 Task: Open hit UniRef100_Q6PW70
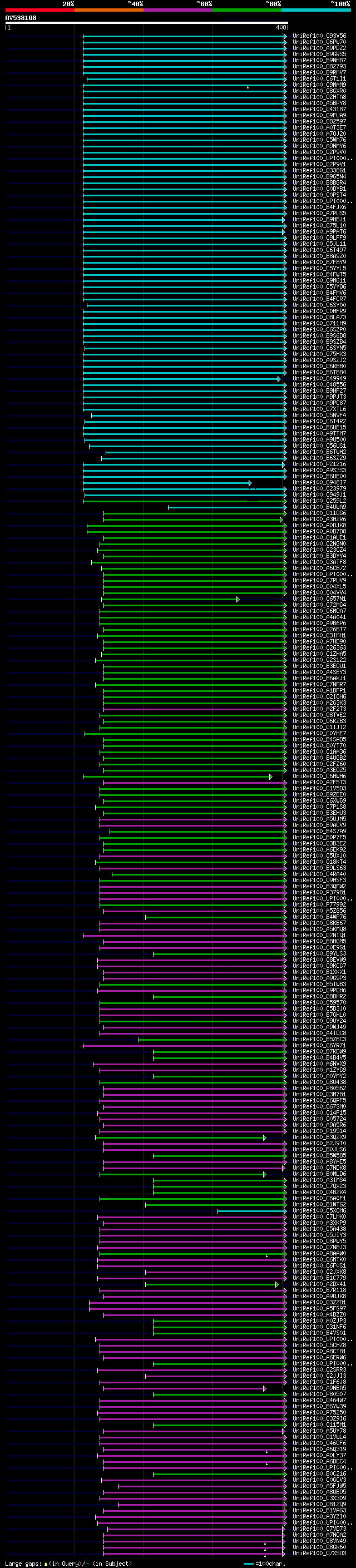[319, 42]
